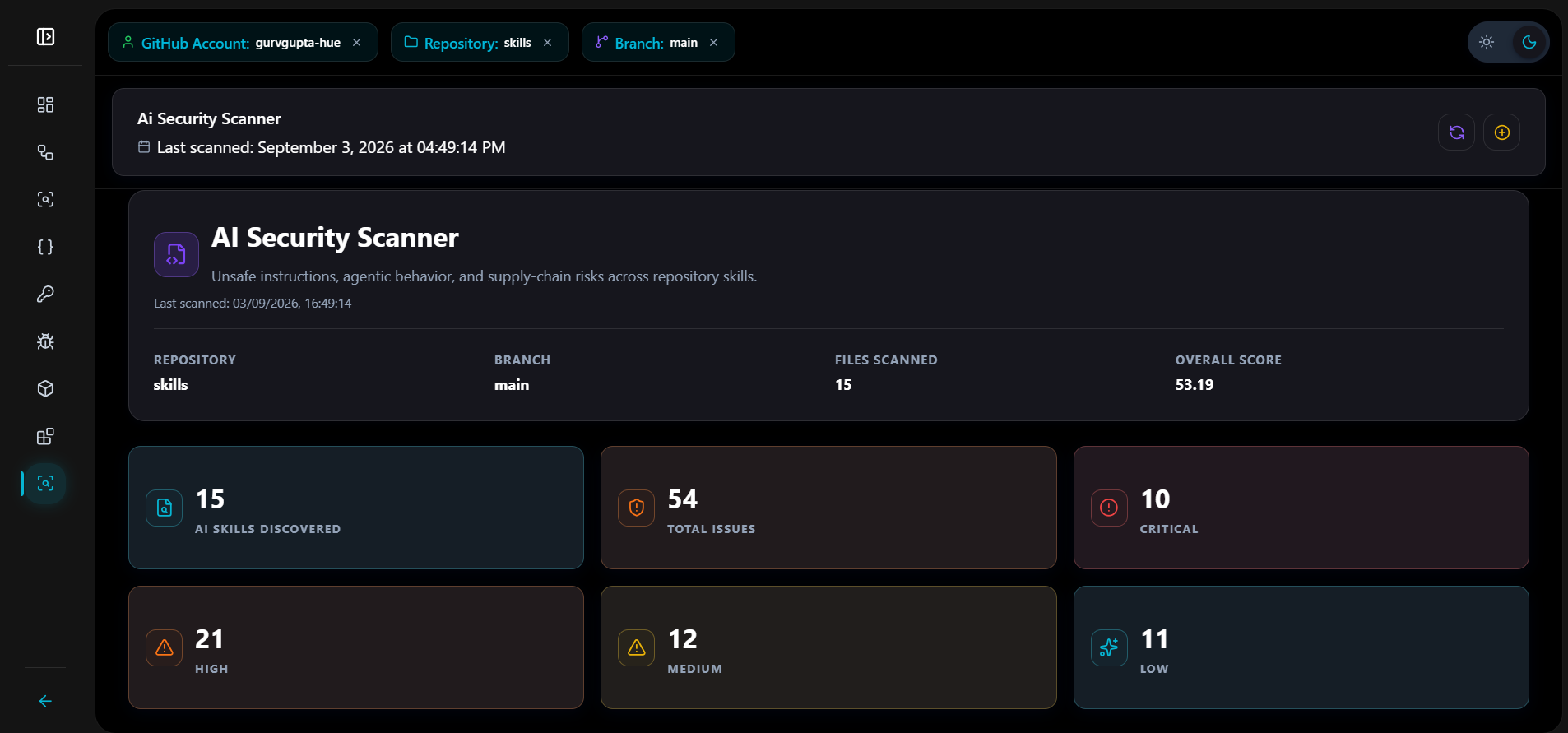Open the bug icon in sidebar

(45, 341)
